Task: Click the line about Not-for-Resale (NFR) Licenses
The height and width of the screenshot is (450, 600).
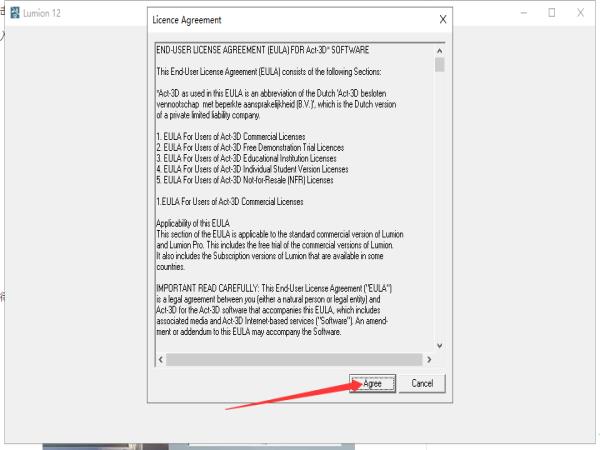Action: [245, 180]
